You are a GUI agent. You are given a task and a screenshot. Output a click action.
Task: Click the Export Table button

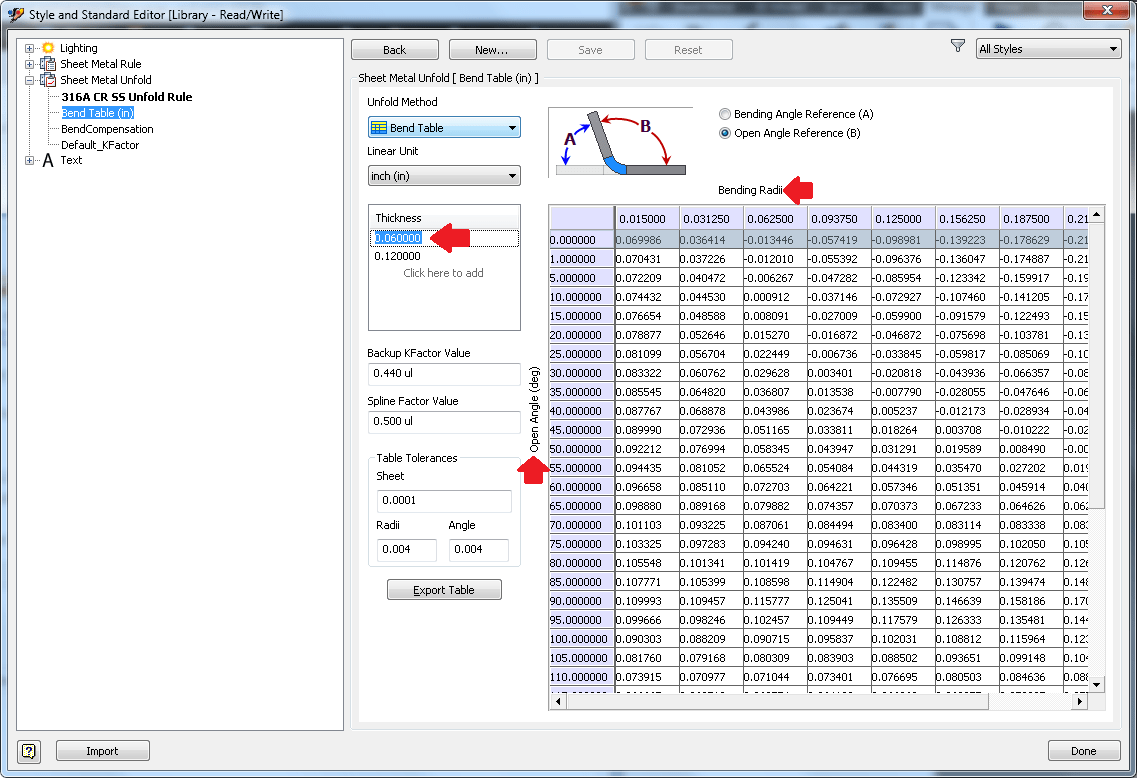pos(444,589)
